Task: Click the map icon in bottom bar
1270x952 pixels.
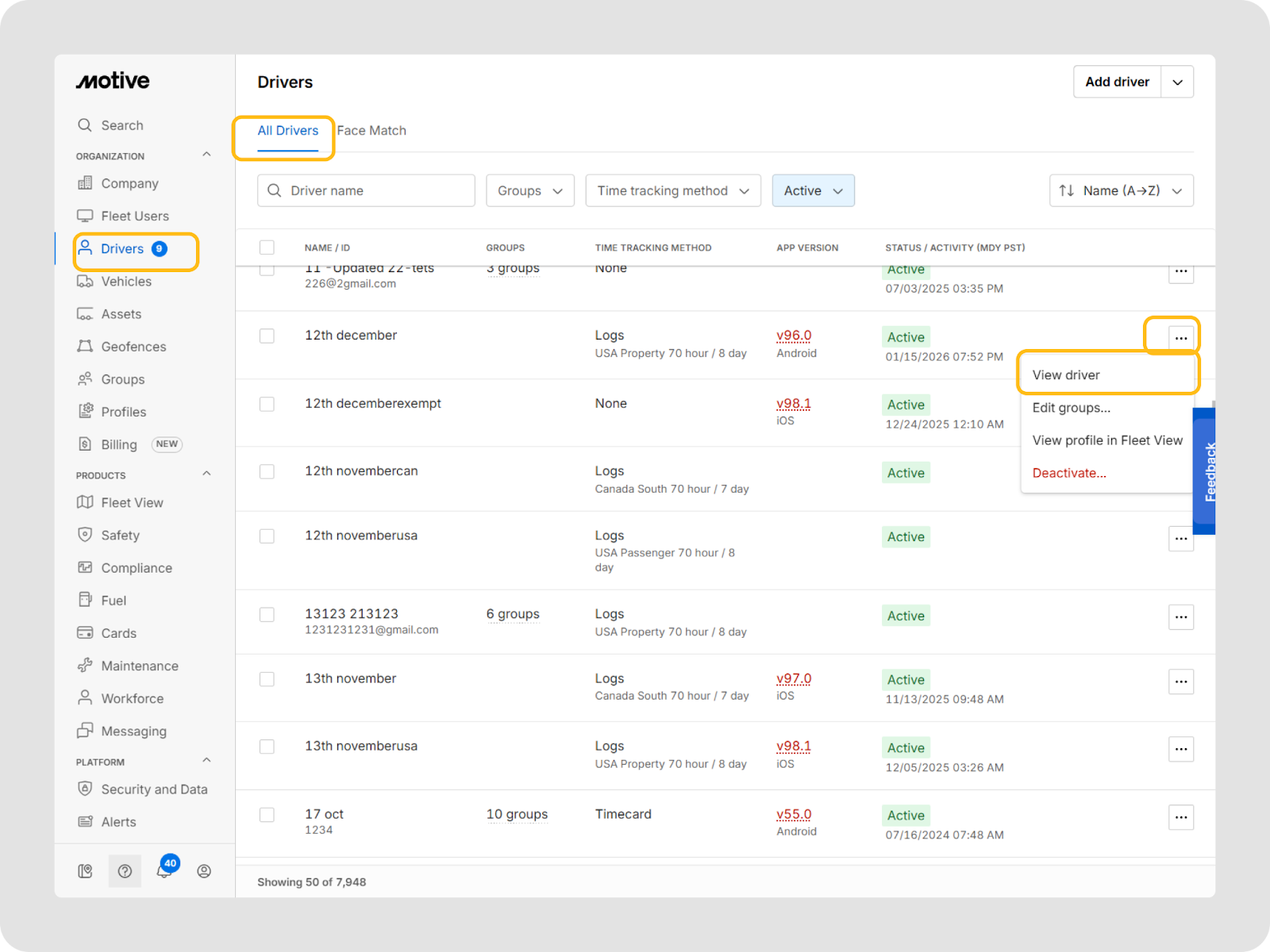Action: 85,871
